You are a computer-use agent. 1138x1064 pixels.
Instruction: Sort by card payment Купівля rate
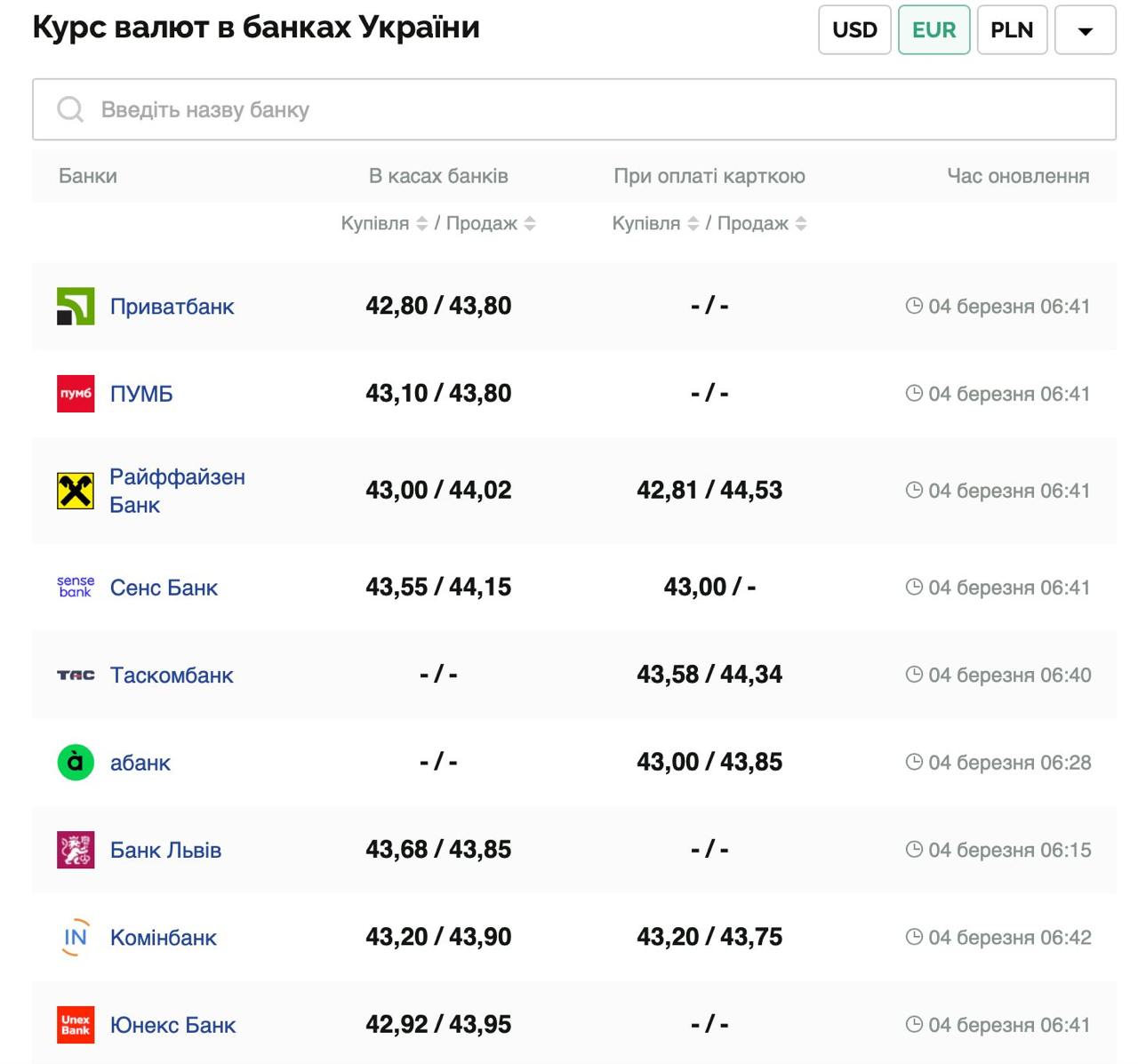(693, 224)
